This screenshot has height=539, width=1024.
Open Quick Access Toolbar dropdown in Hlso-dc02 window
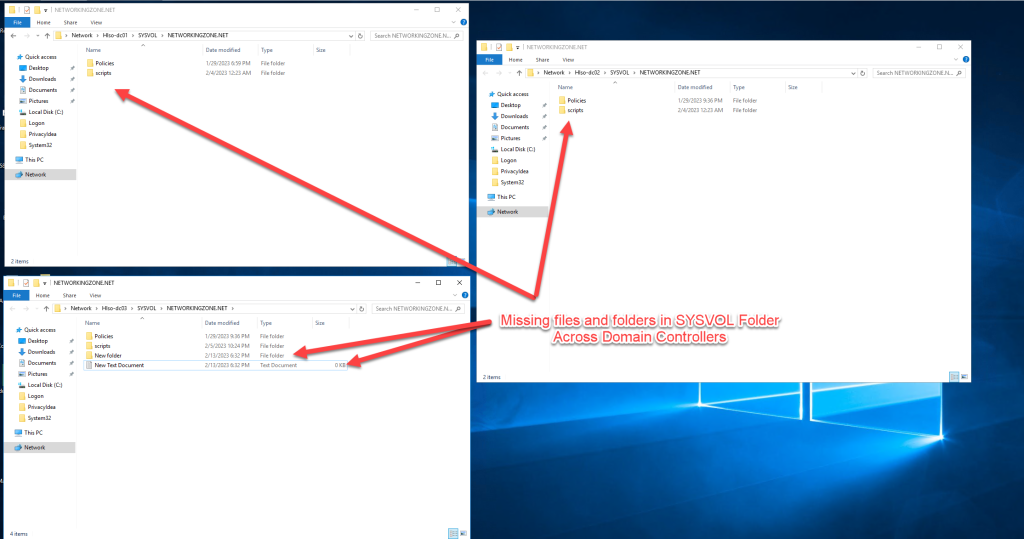(518, 47)
